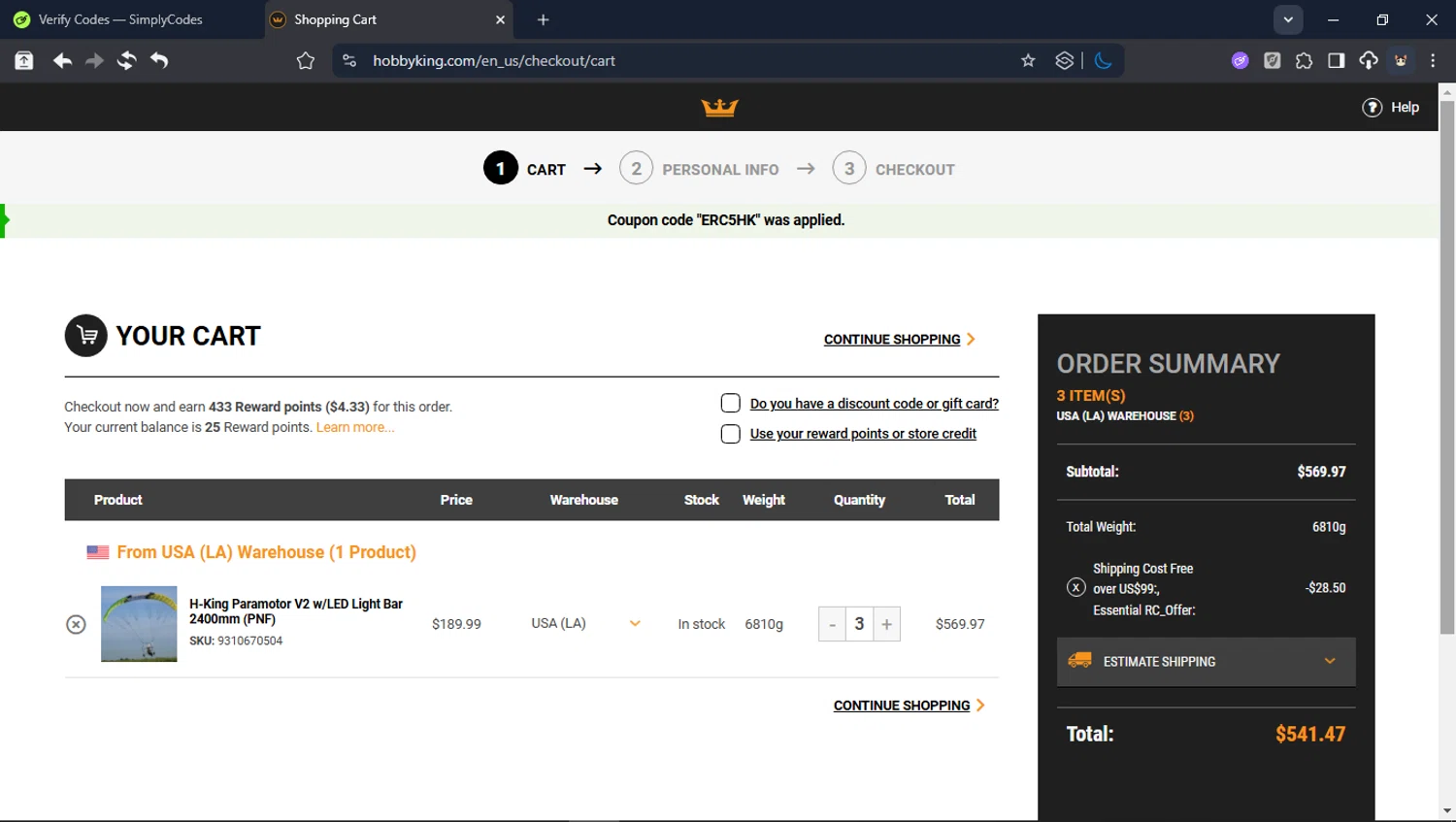The width and height of the screenshot is (1456, 822).
Task: Toggle the side panel icon
Action: [1336, 60]
